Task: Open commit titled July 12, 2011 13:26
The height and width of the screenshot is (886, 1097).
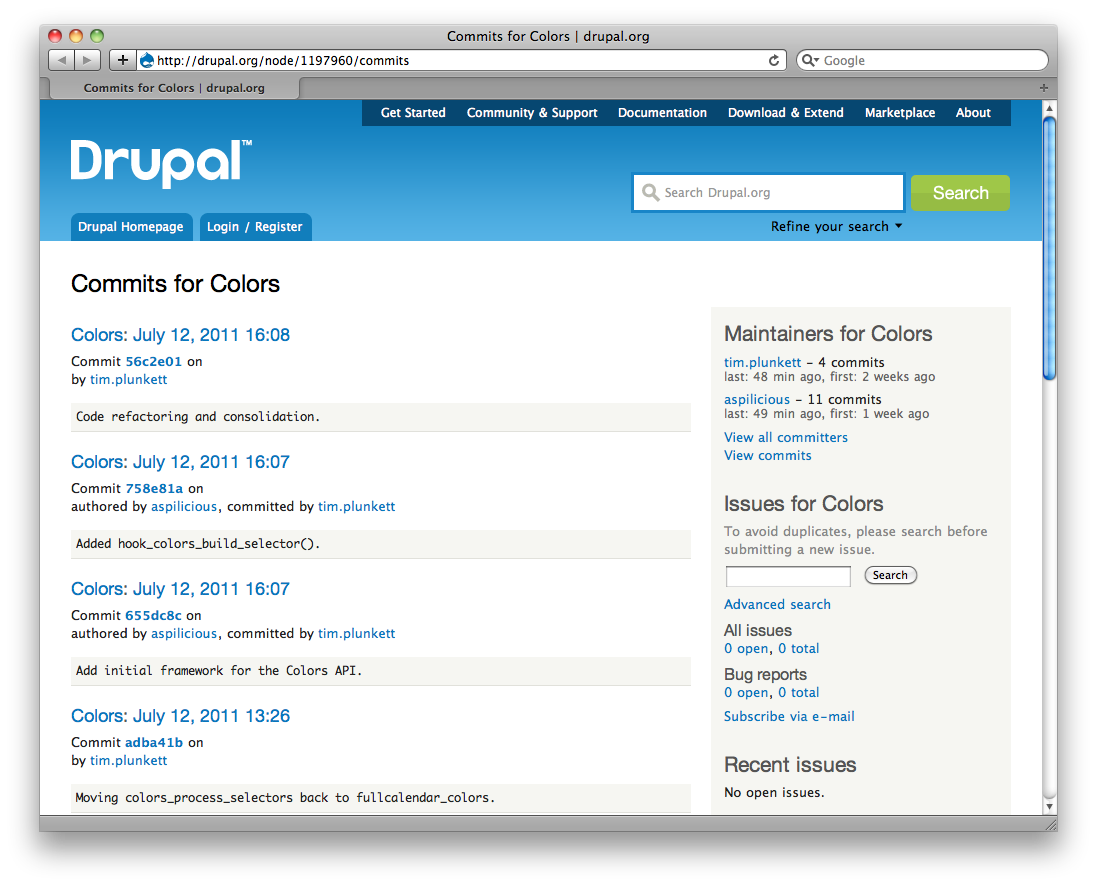Action: click(x=181, y=716)
